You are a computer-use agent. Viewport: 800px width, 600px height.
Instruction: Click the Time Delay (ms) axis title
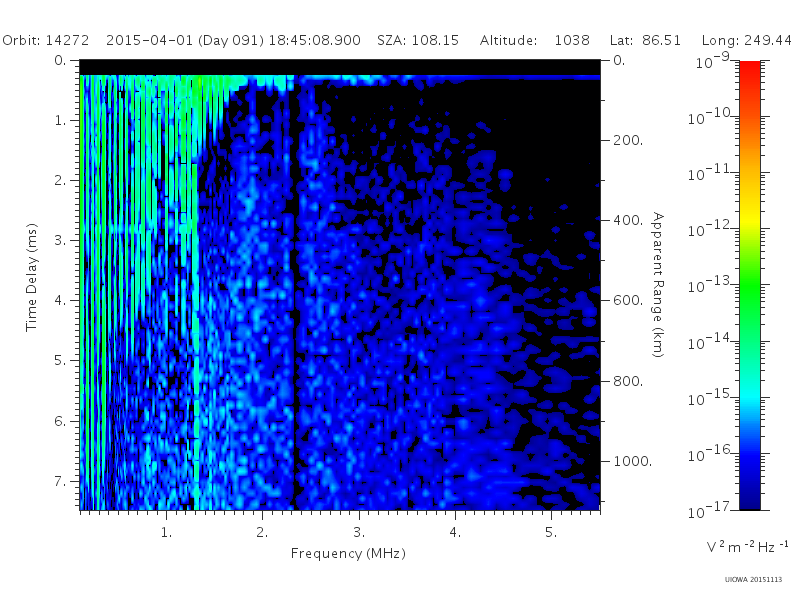32,277
